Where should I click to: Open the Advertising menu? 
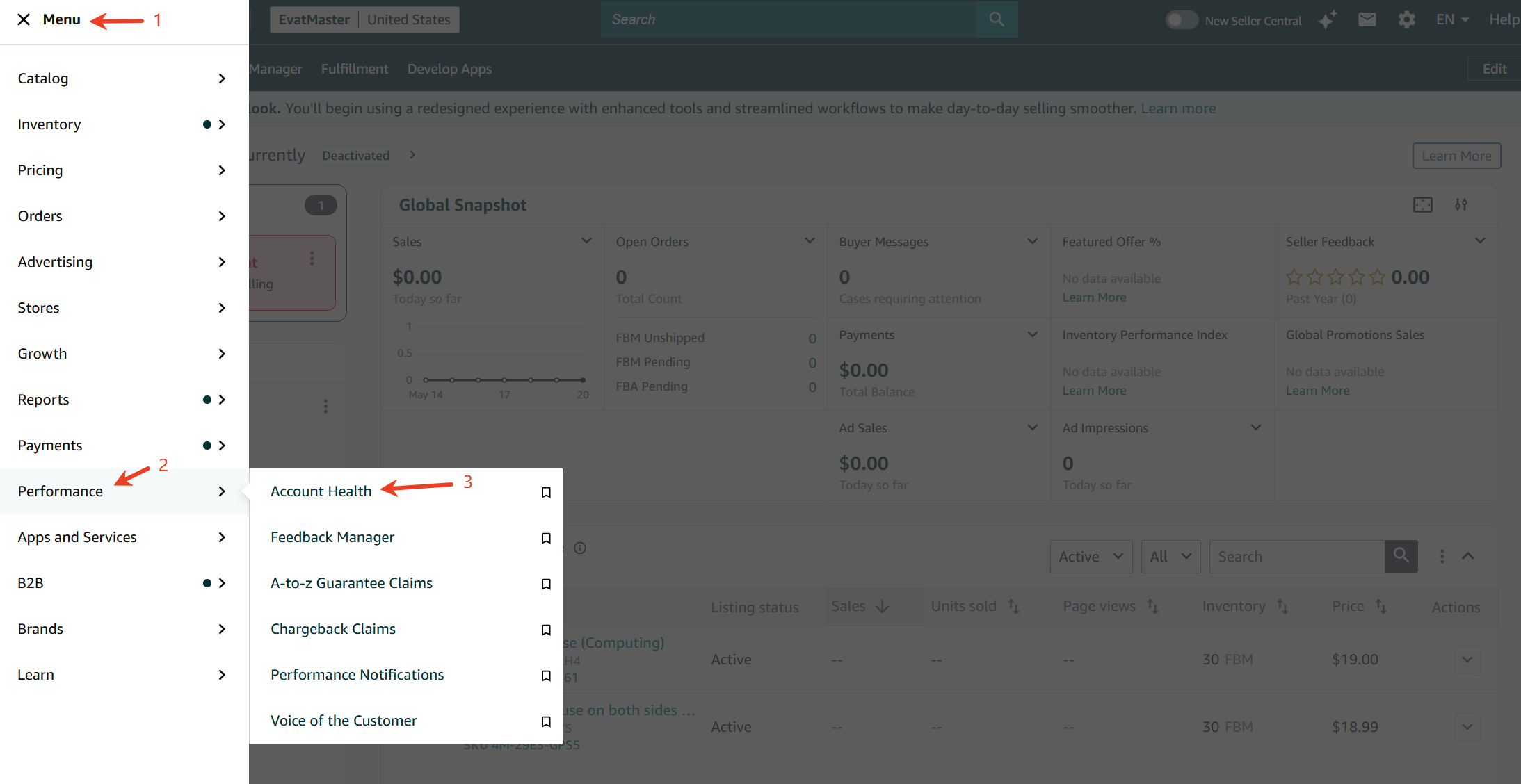pyautogui.click(x=124, y=262)
